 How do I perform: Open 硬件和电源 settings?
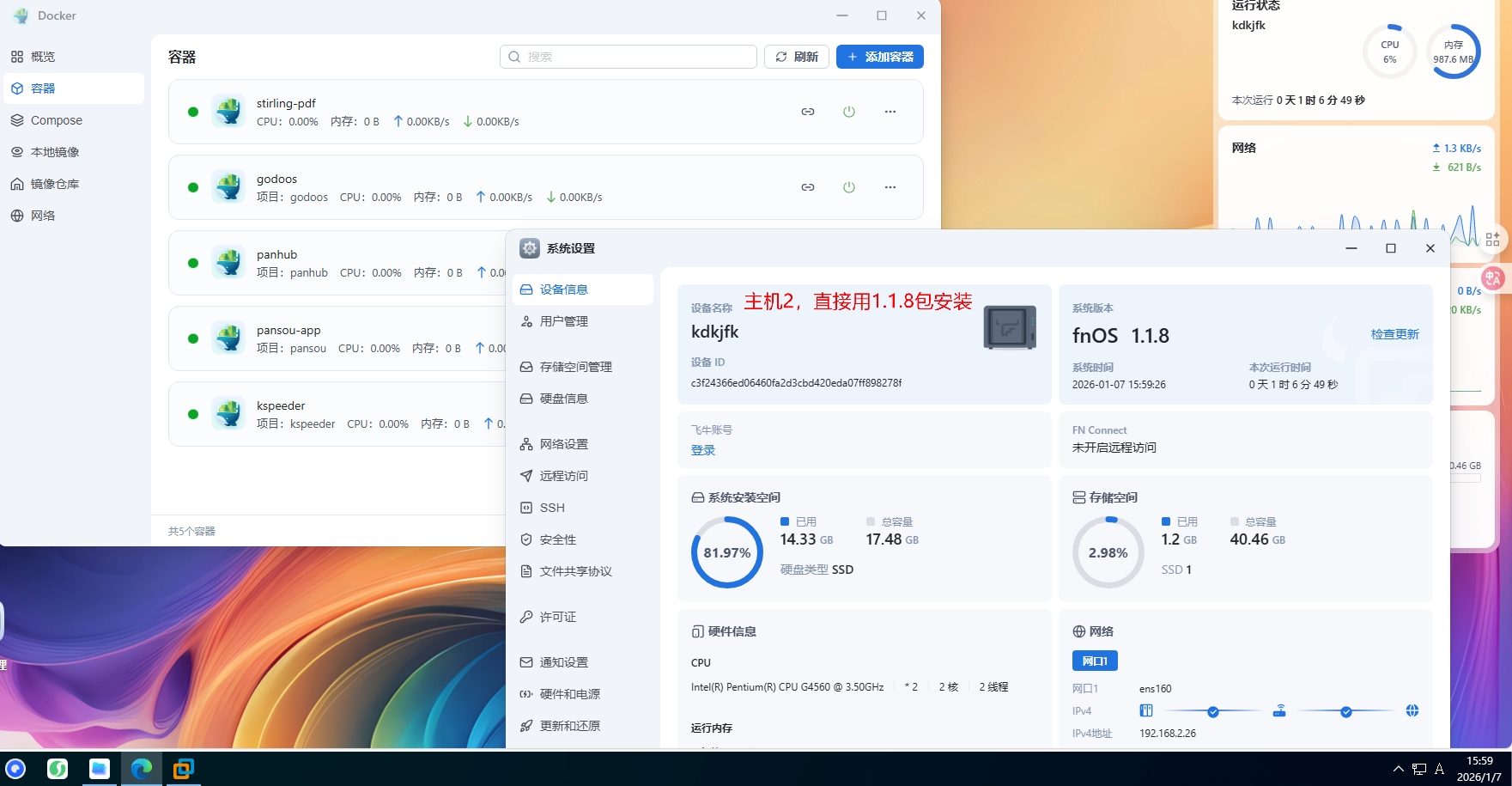coord(569,693)
